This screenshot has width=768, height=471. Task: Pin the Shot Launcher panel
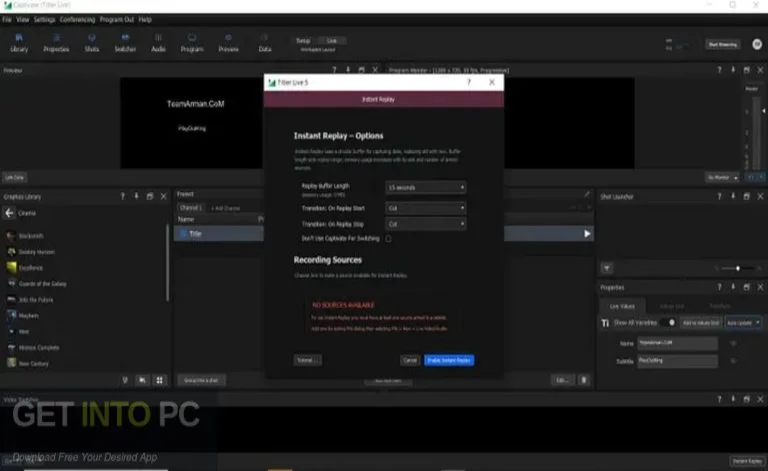click(x=733, y=196)
